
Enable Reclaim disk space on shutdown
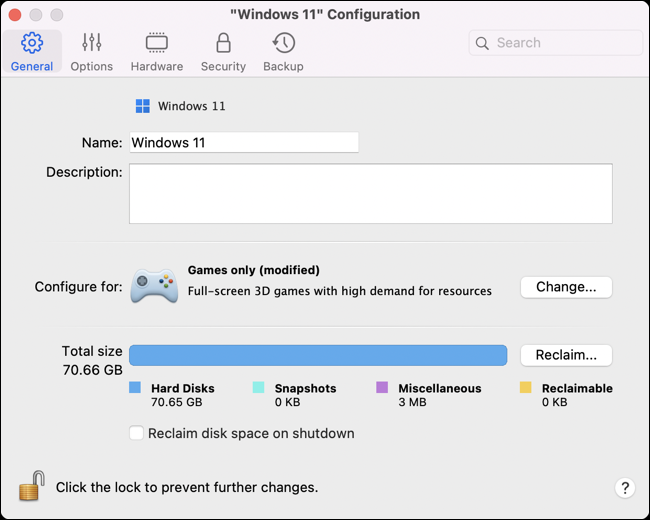click(136, 433)
